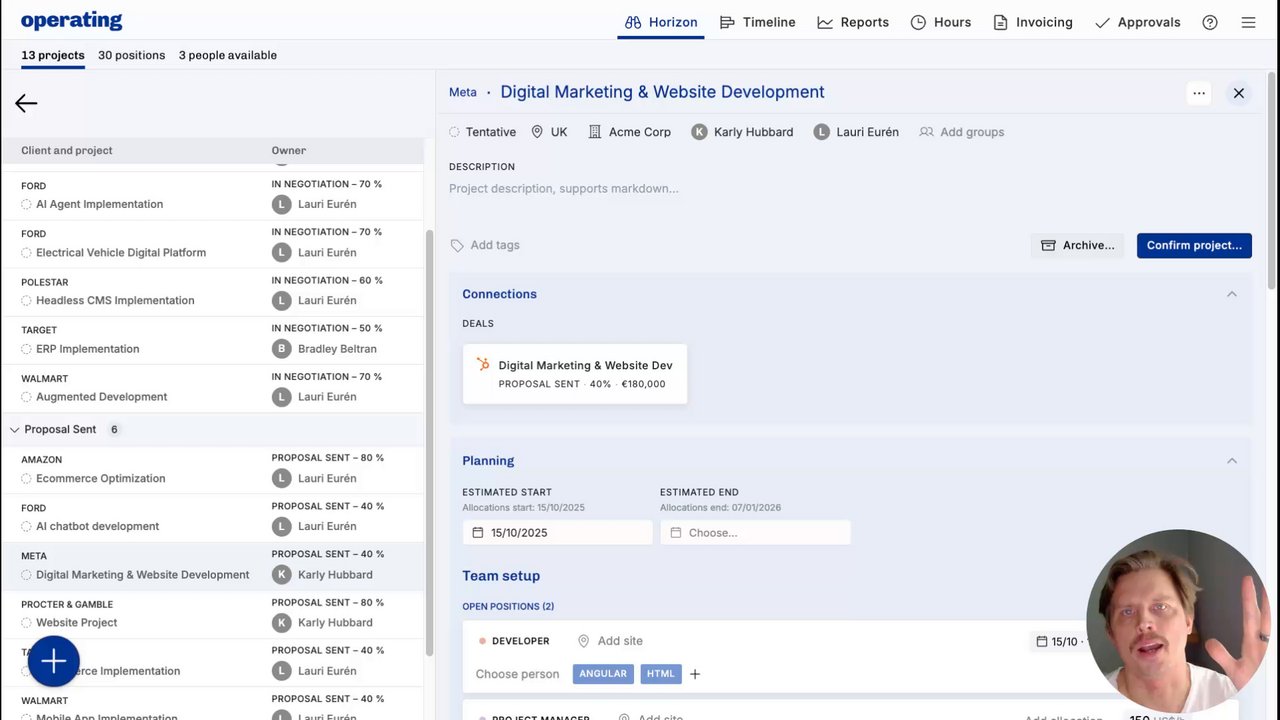Click the operating logo

click(x=72, y=21)
